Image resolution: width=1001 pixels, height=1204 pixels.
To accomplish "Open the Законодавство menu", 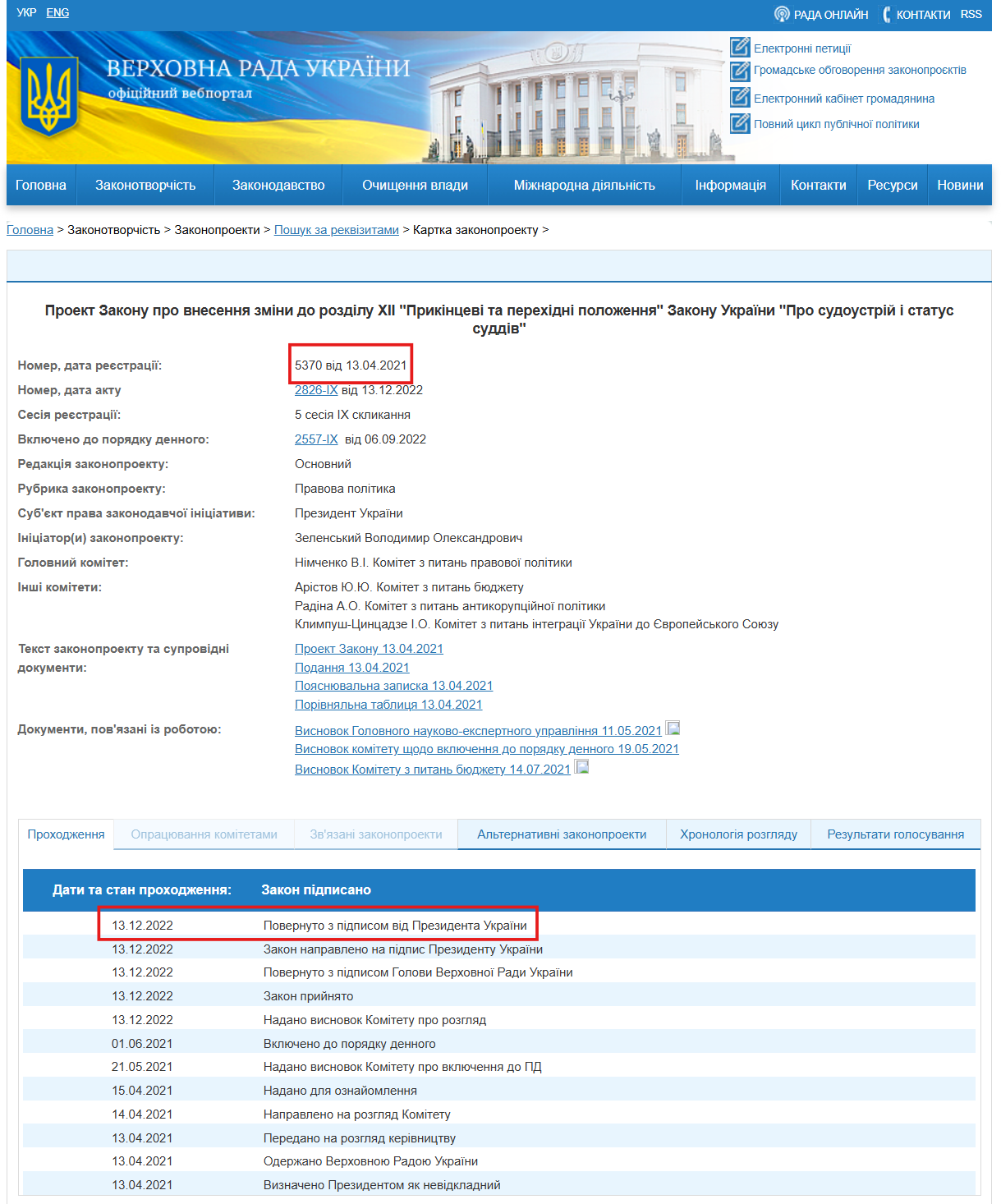I will [278, 185].
